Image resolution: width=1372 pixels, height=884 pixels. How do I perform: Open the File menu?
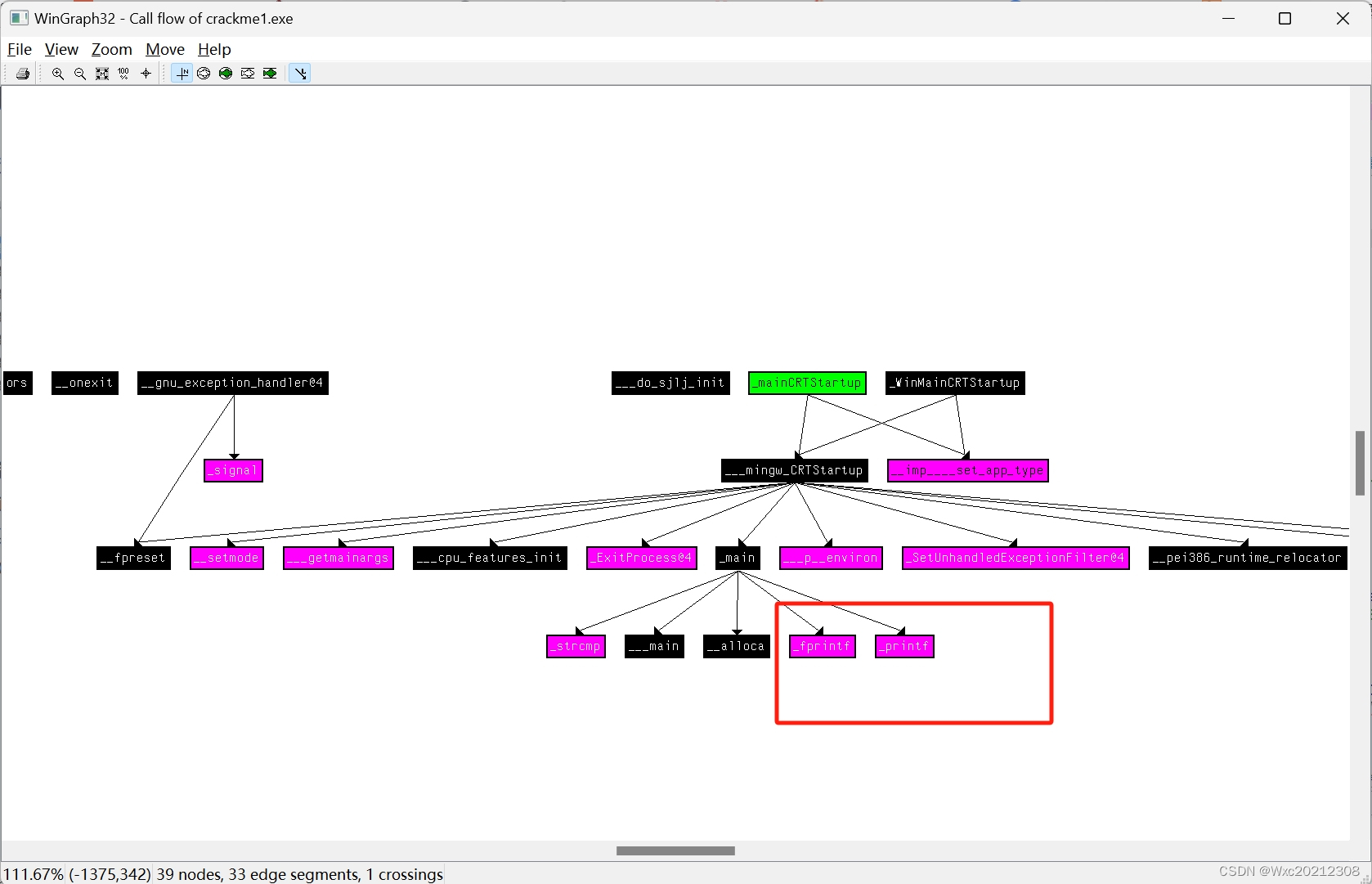click(x=20, y=49)
